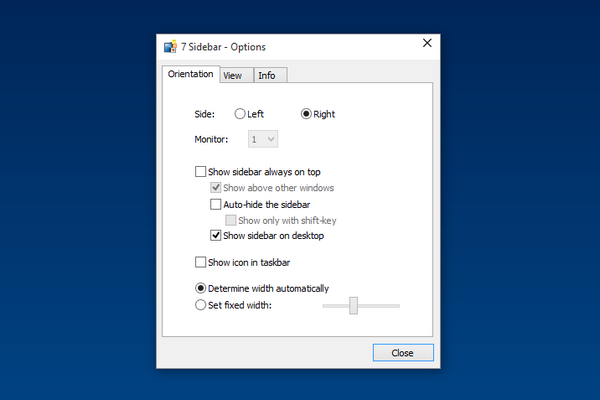600x400 pixels.
Task: Close the Options dialog with the X
Action: [427, 43]
